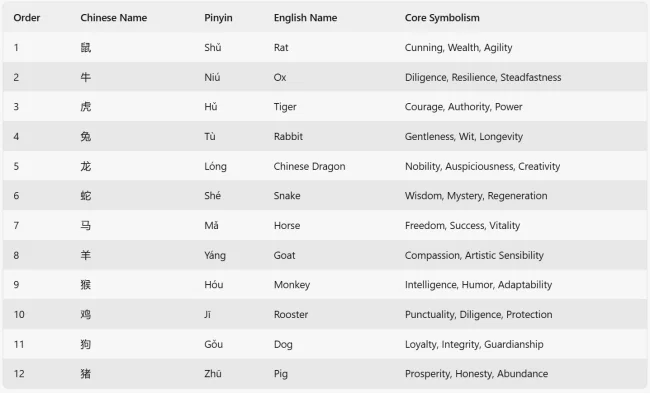This screenshot has width=650, height=394.
Task: Select the Pig symbolism 'Prosperity, Honesty, Abundance'
Action: tap(476, 374)
